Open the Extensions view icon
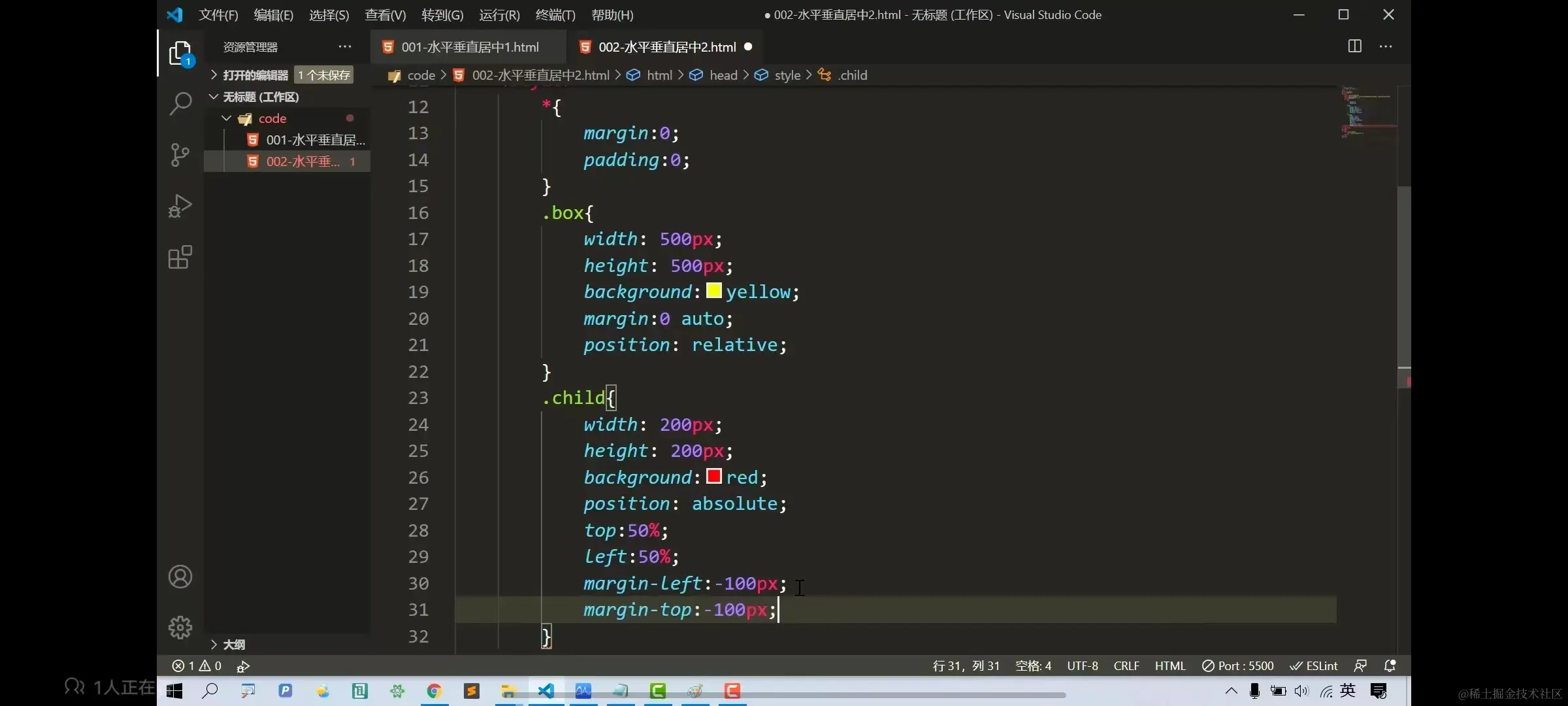Image resolution: width=1568 pixels, height=706 pixels. [x=180, y=258]
